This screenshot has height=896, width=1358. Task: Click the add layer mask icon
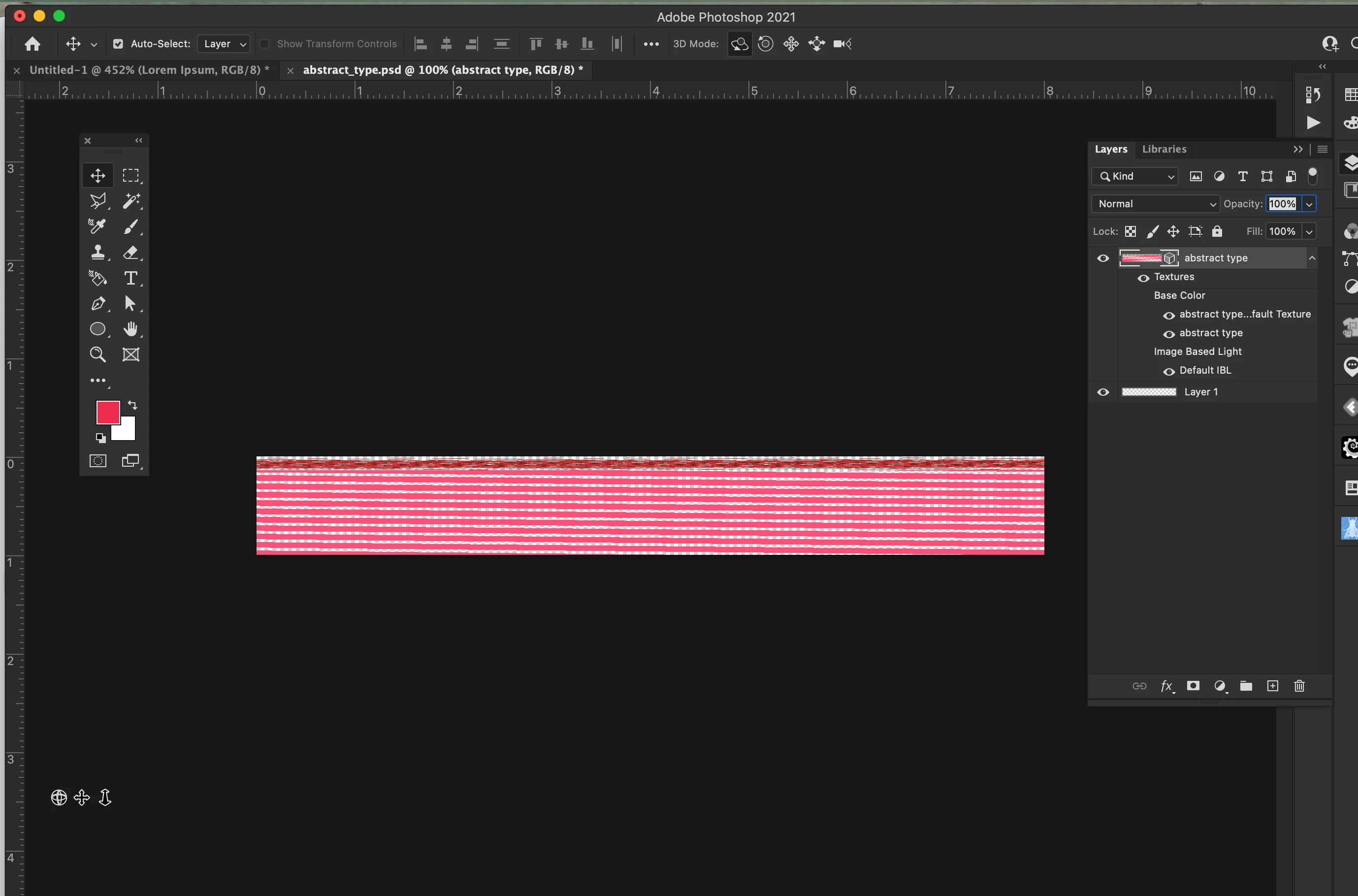click(x=1193, y=686)
